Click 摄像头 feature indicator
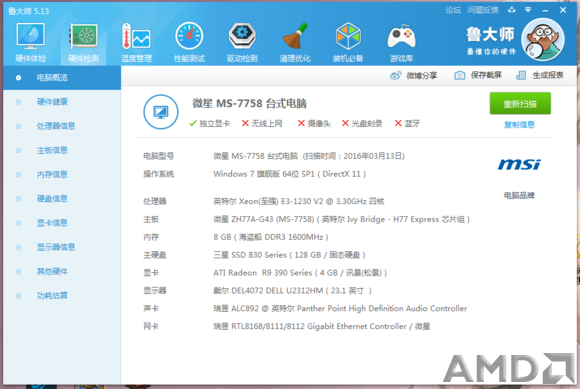Screen dimensions: 580x389 coord(314,123)
